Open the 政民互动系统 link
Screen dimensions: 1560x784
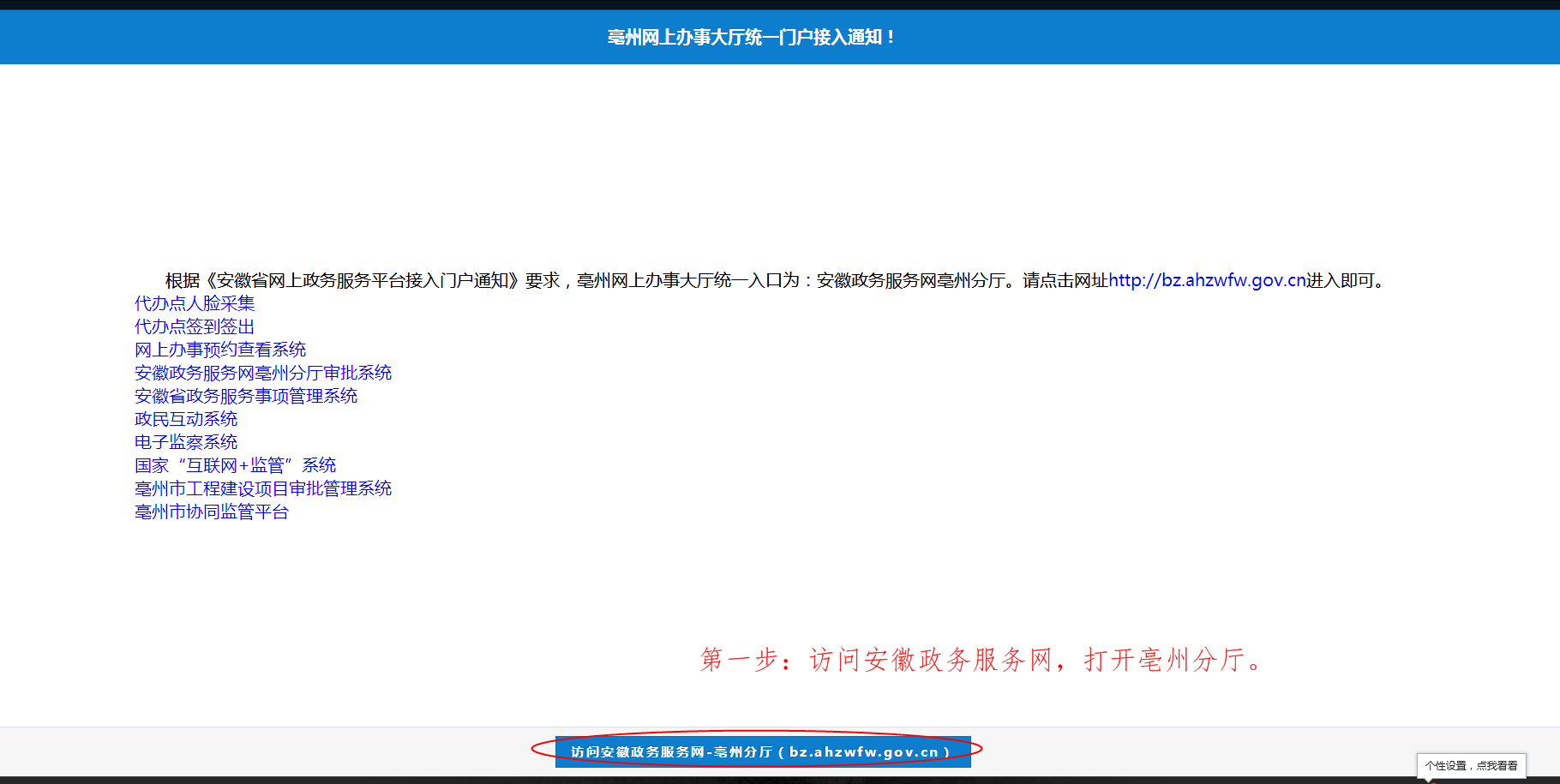(x=186, y=419)
